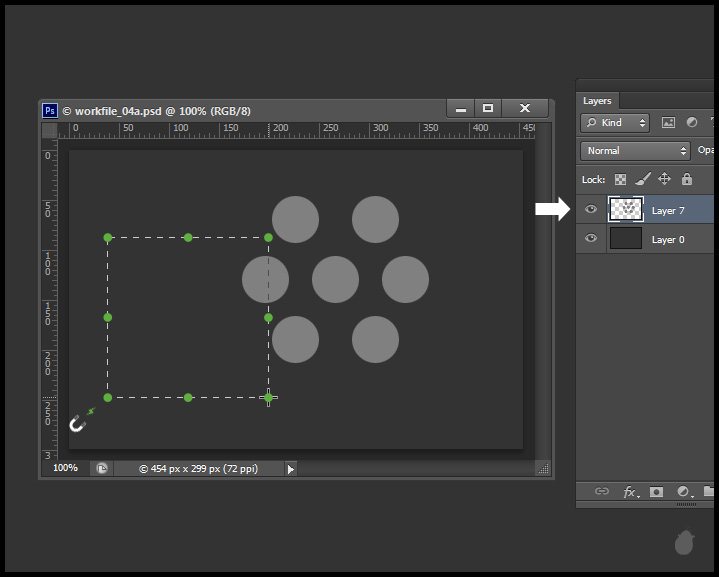This screenshot has height=577, width=719.
Task: Click the adjustment layer filter icon
Action: (690, 123)
